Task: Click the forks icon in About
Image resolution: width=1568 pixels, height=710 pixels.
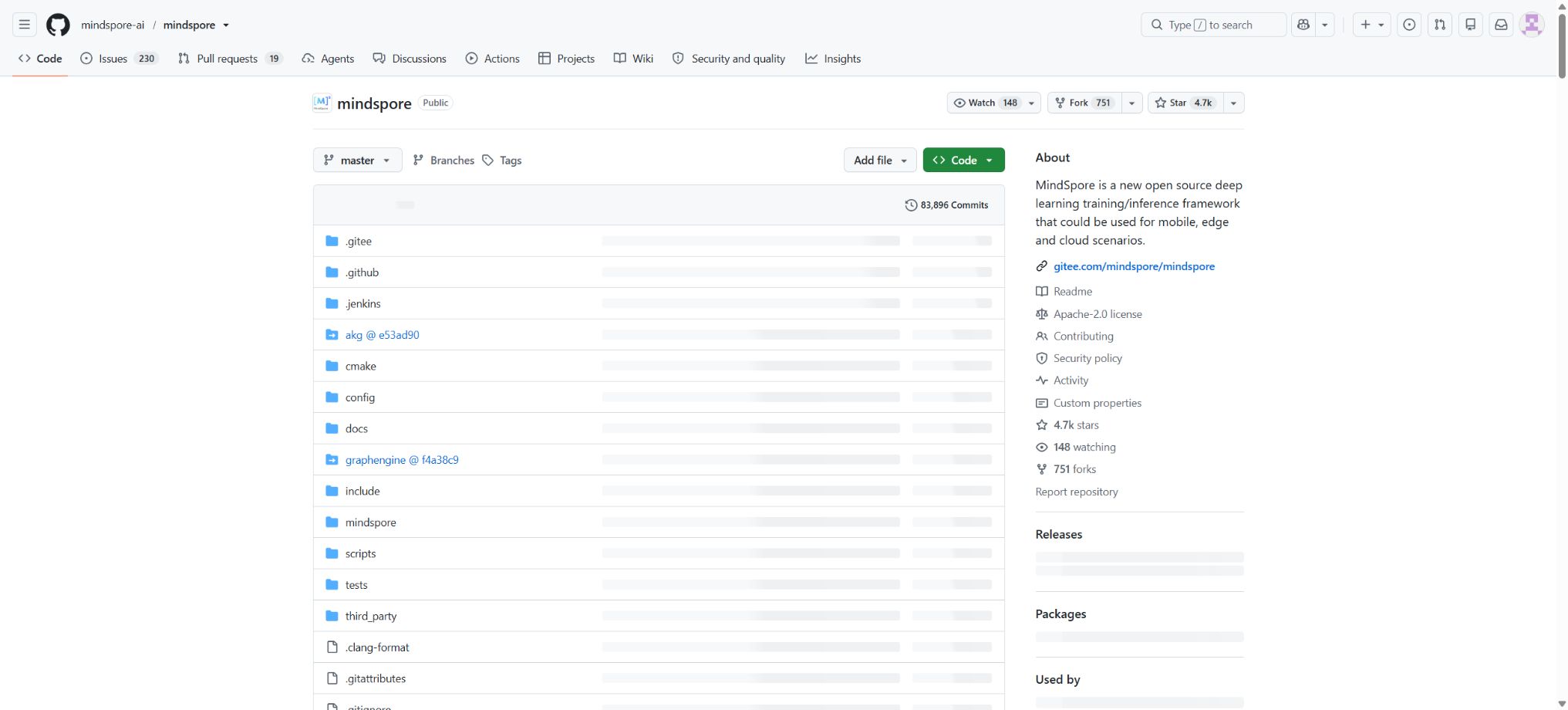Action: (1042, 469)
